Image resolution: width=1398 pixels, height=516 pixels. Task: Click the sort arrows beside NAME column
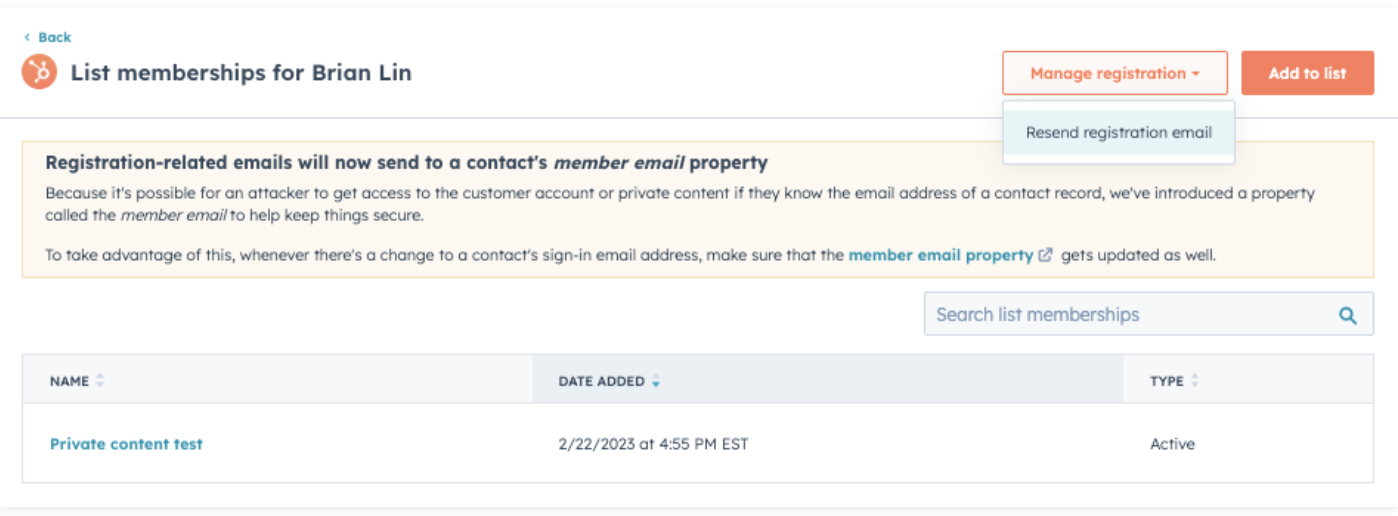pos(100,381)
